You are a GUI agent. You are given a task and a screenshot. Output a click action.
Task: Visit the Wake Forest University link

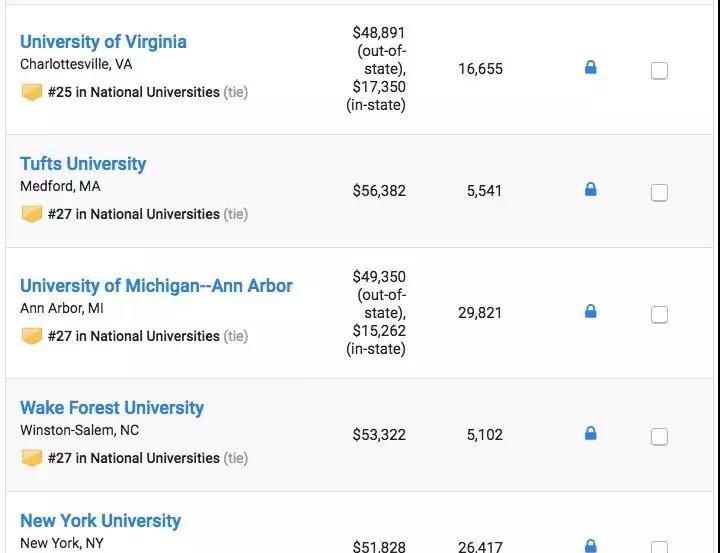click(112, 408)
